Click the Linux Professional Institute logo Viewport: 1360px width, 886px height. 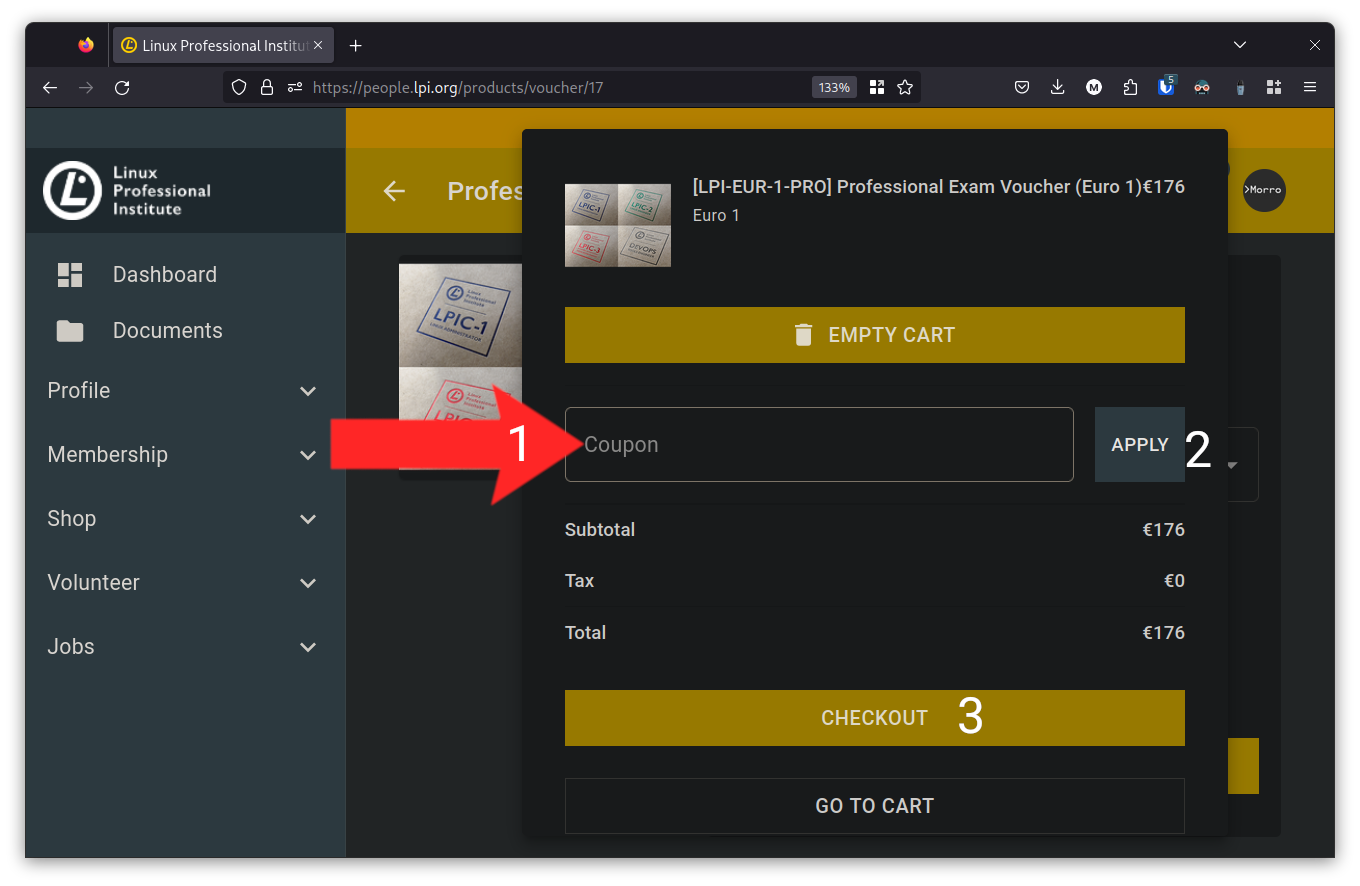coord(127,191)
